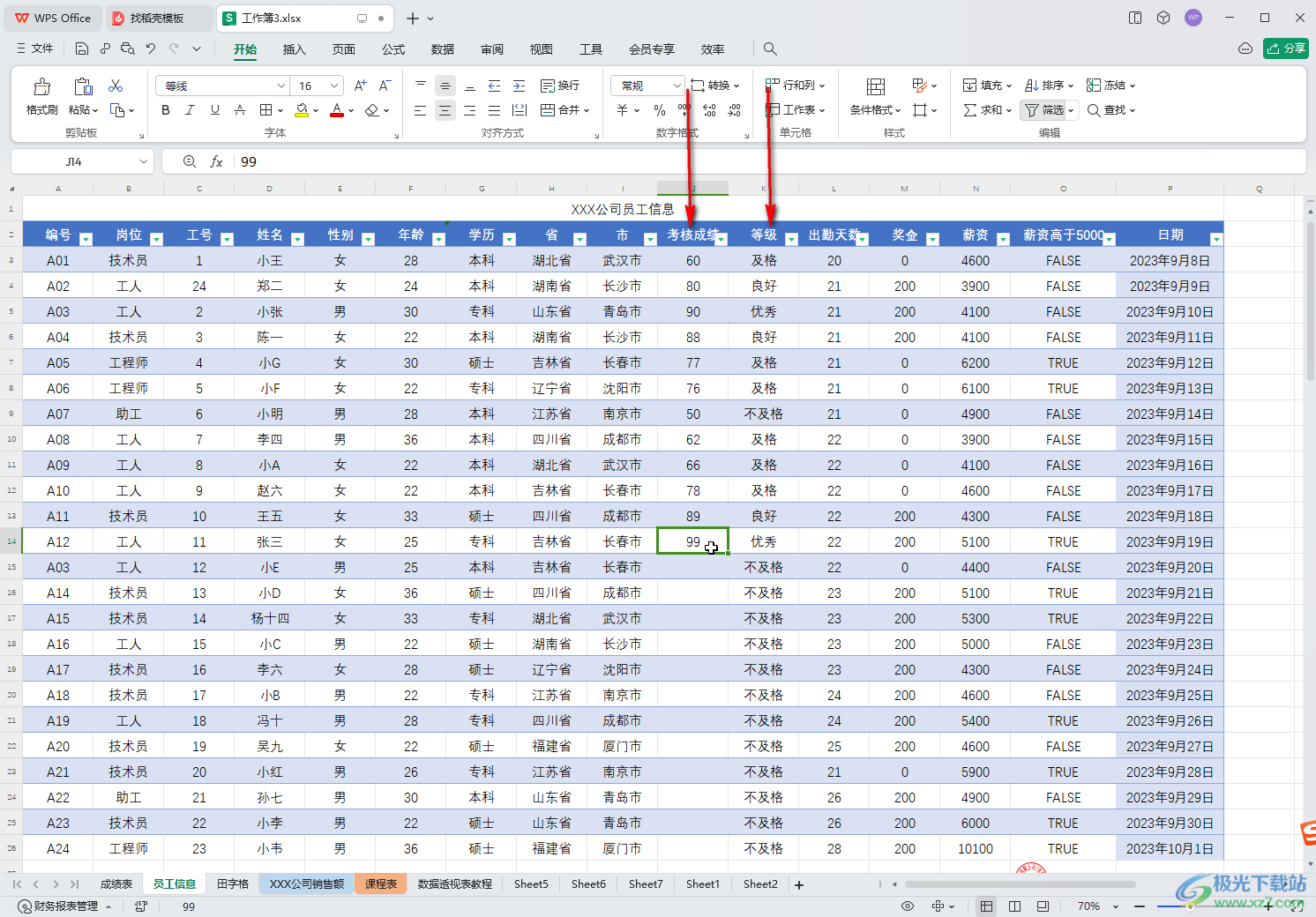The height and width of the screenshot is (917, 1316).
Task: Click the Cut scissors icon
Action: (x=116, y=86)
